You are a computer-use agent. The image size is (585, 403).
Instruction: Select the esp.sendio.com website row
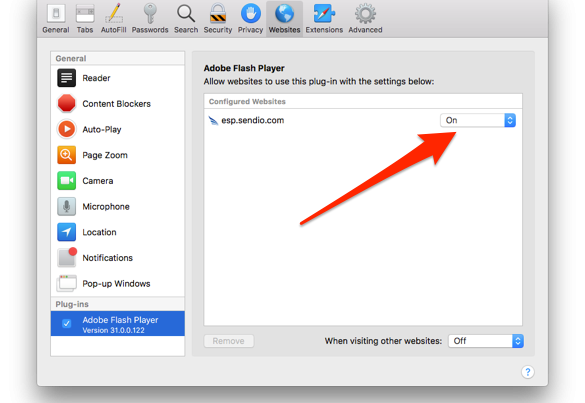point(363,120)
